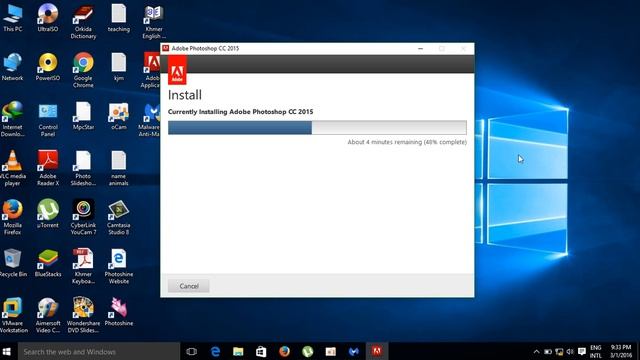The width and height of the screenshot is (640, 360).
Task: Show hidden system tray icons
Action: point(536,351)
